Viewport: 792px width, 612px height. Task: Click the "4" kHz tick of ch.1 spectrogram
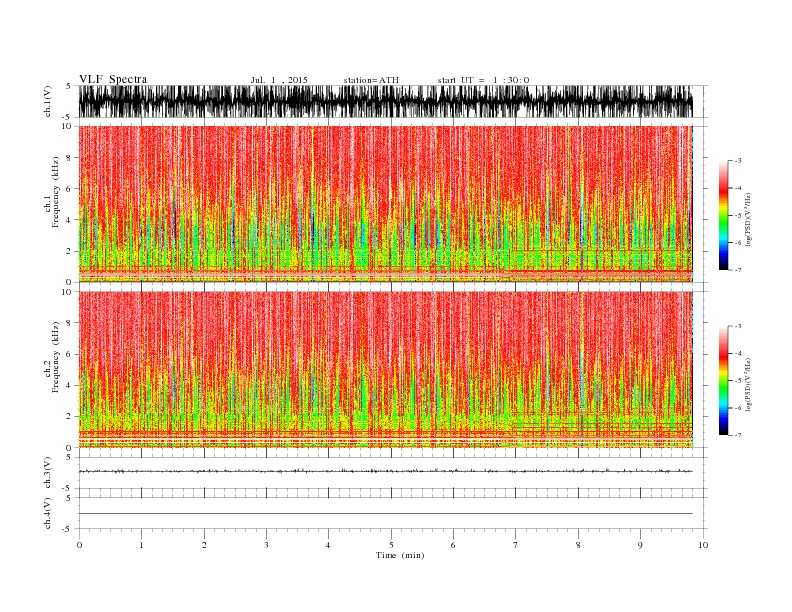[69, 220]
